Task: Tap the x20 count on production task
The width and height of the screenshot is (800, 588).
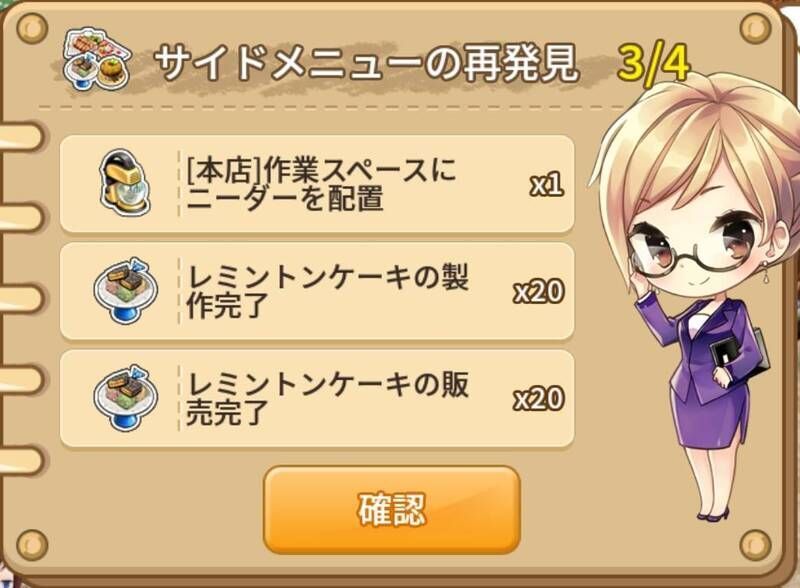Action: click(539, 291)
